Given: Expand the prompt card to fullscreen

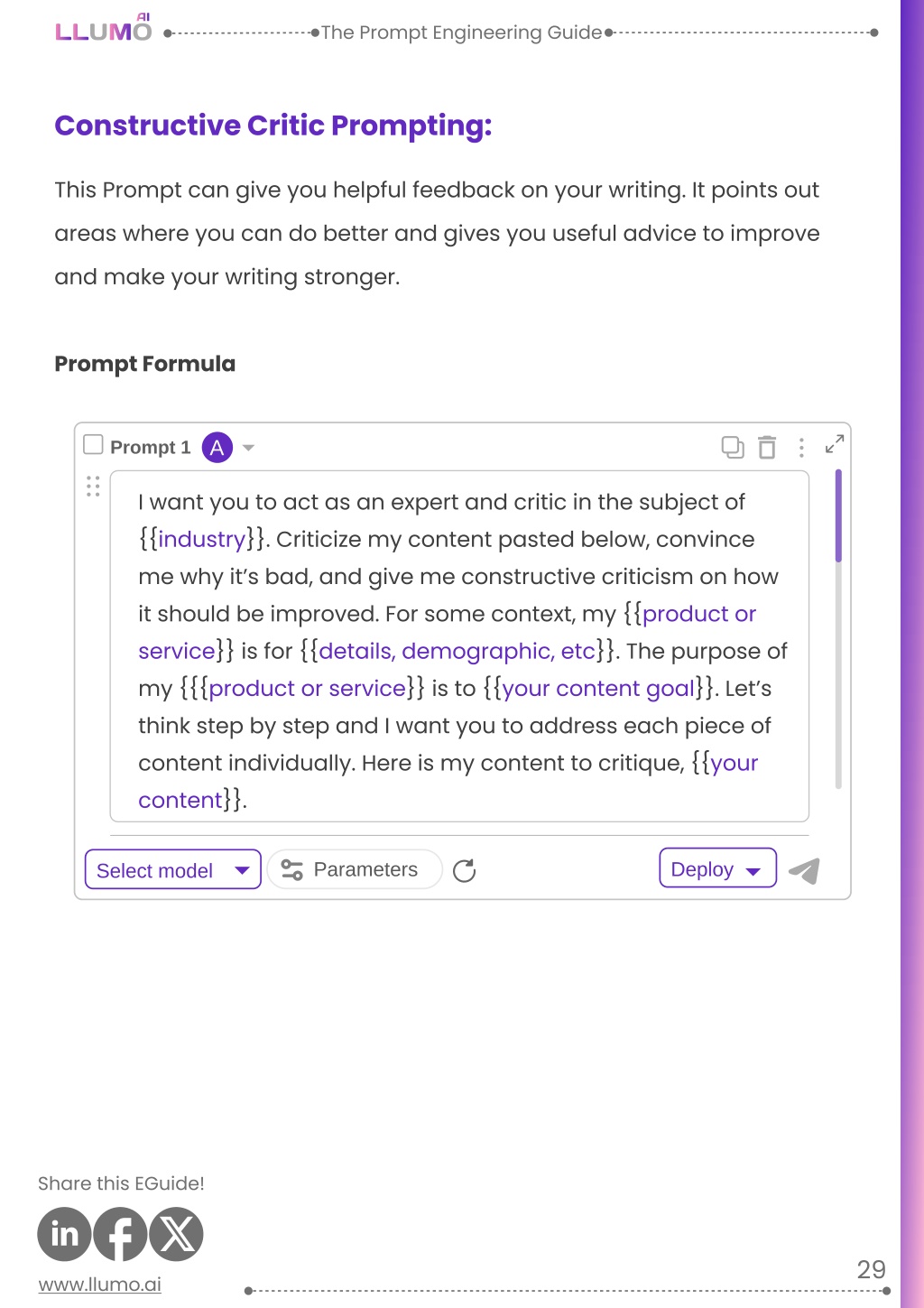Looking at the screenshot, I should coord(835,444).
